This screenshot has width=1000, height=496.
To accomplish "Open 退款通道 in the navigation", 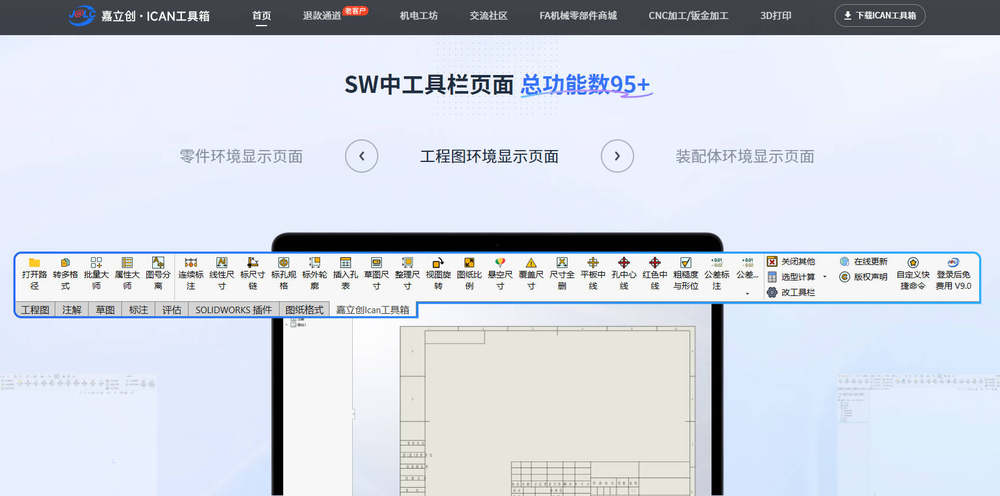I will pyautogui.click(x=322, y=16).
